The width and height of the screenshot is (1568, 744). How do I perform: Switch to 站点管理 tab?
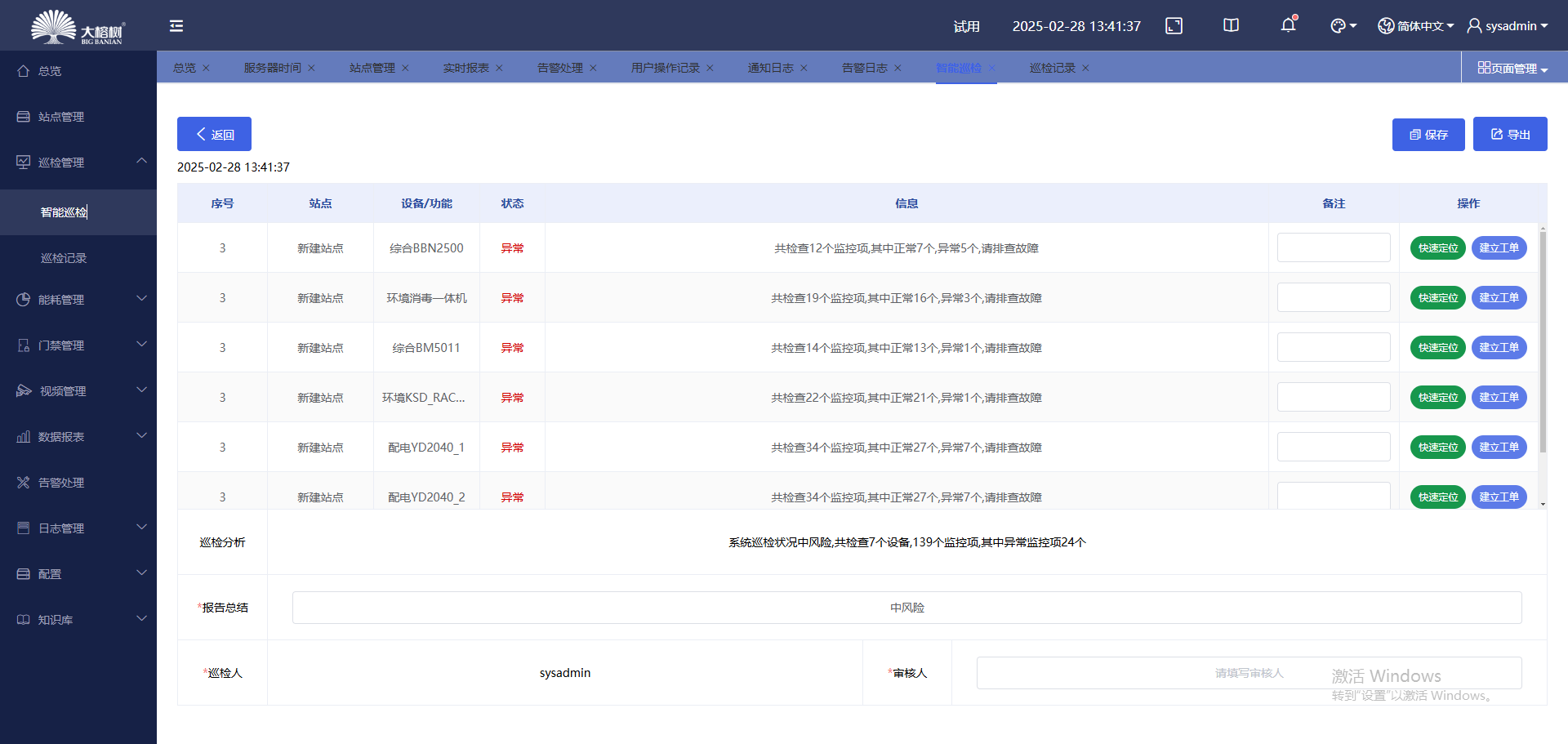[x=372, y=68]
